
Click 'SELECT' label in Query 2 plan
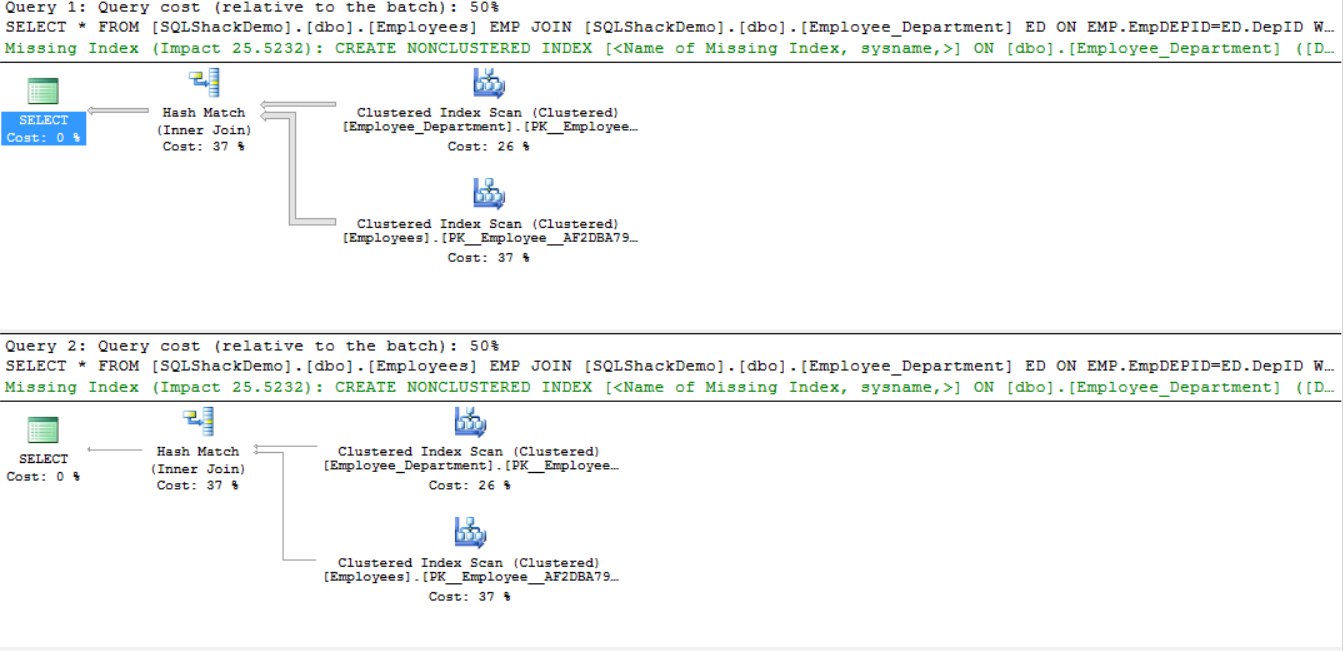coord(43,459)
